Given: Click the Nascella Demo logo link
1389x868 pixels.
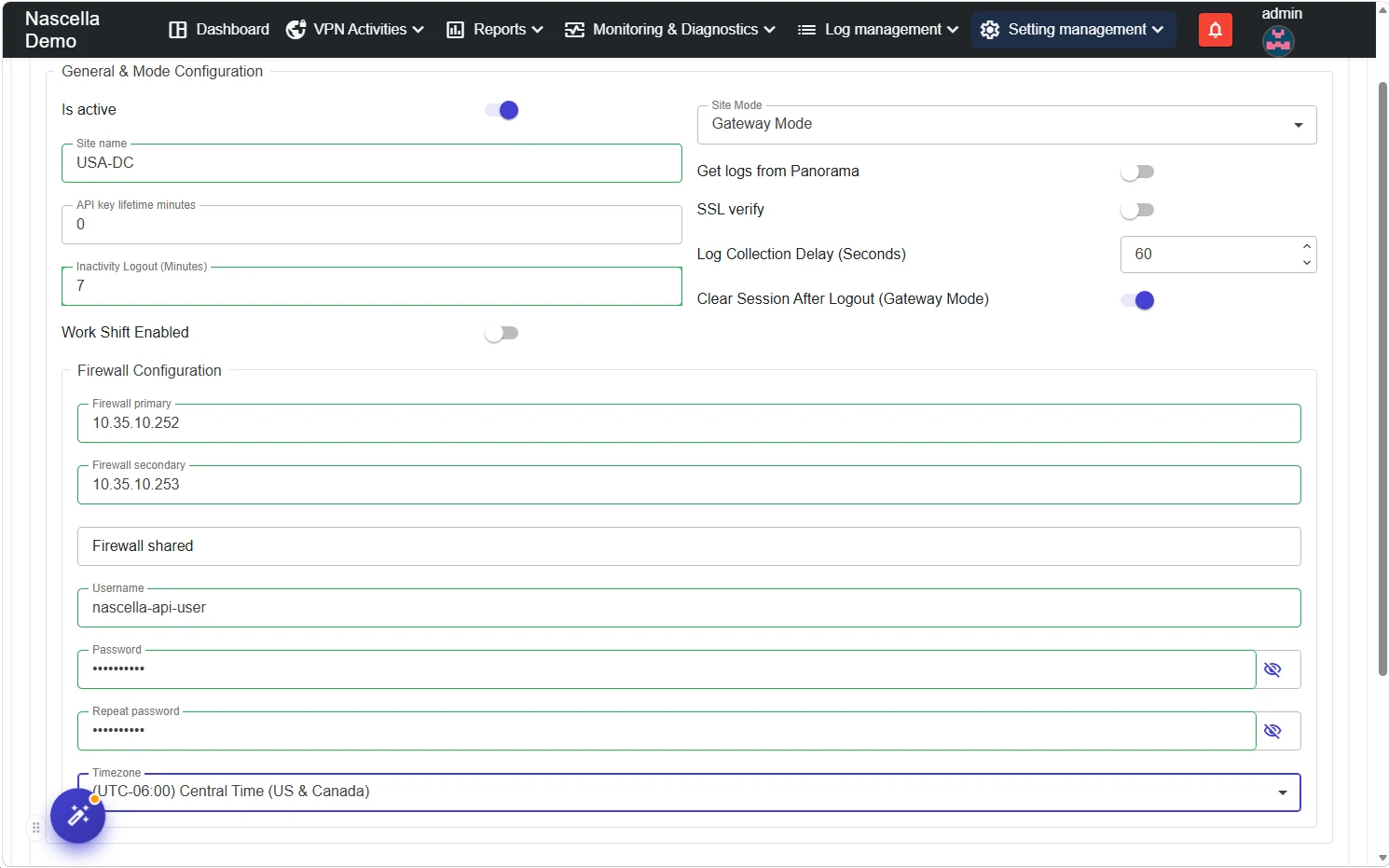Looking at the screenshot, I should [62, 30].
